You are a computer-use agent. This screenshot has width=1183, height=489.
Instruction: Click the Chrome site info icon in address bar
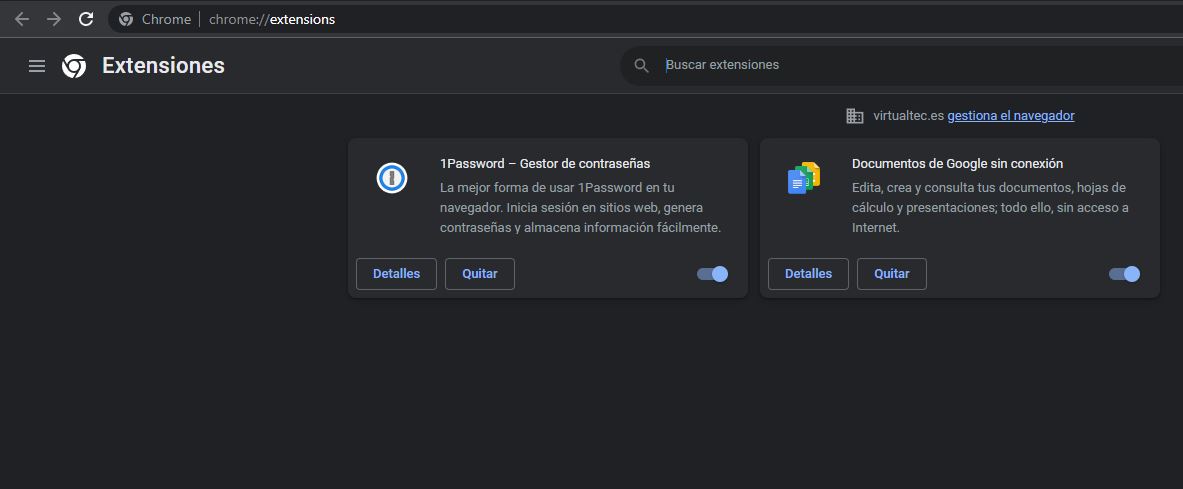click(126, 20)
